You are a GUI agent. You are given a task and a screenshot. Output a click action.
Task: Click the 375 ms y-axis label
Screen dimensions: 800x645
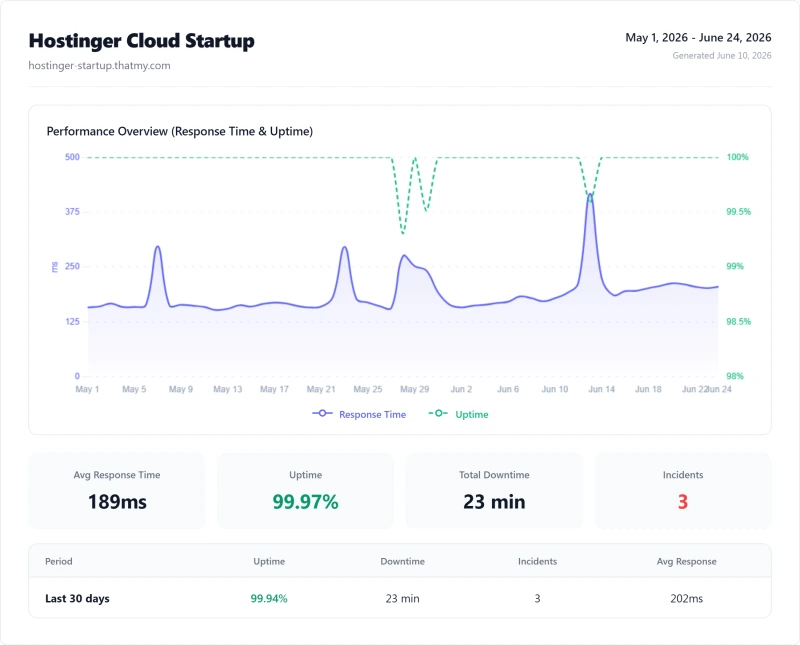[72, 211]
